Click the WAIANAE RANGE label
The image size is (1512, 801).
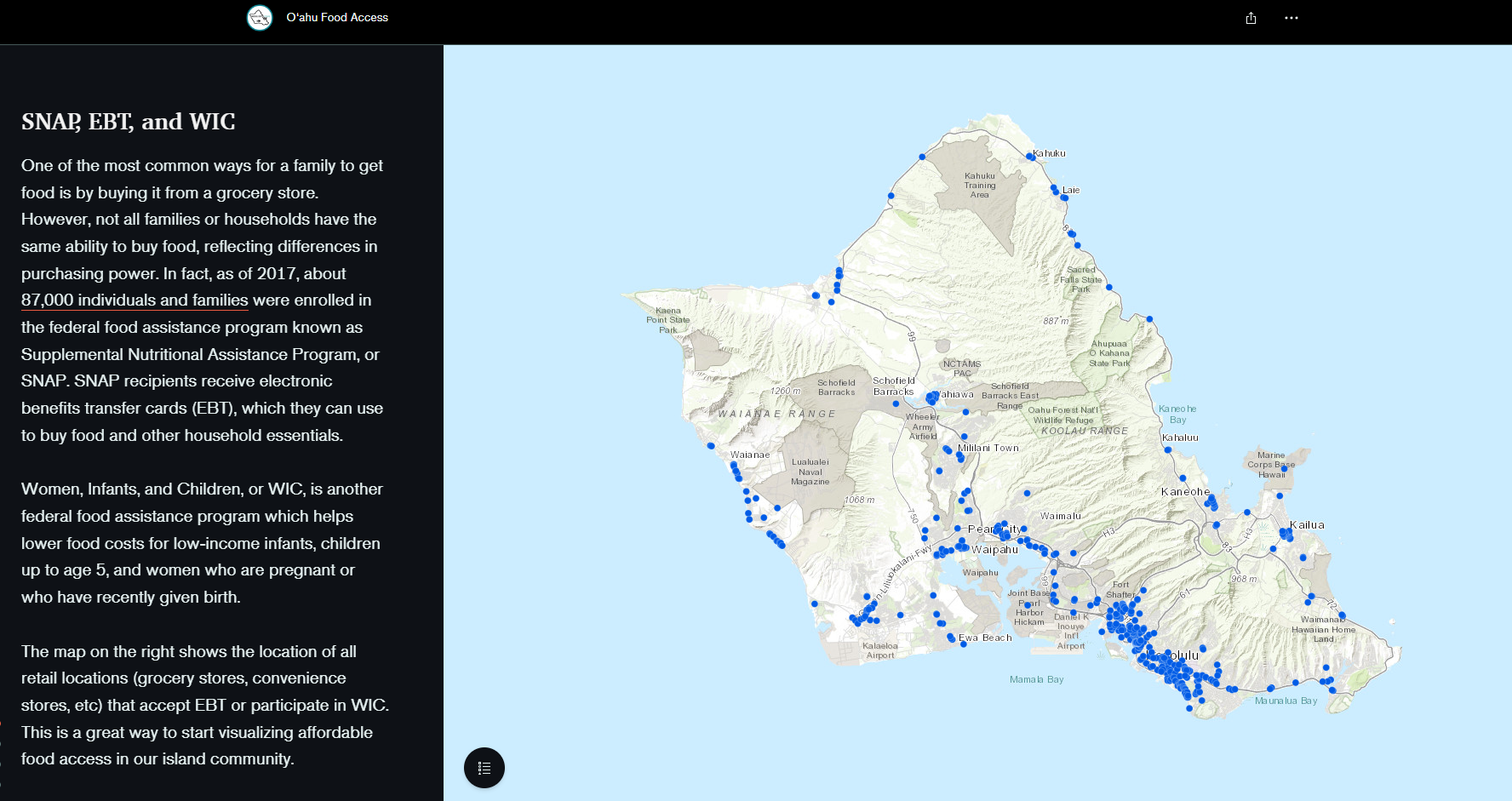pos(776,414)
